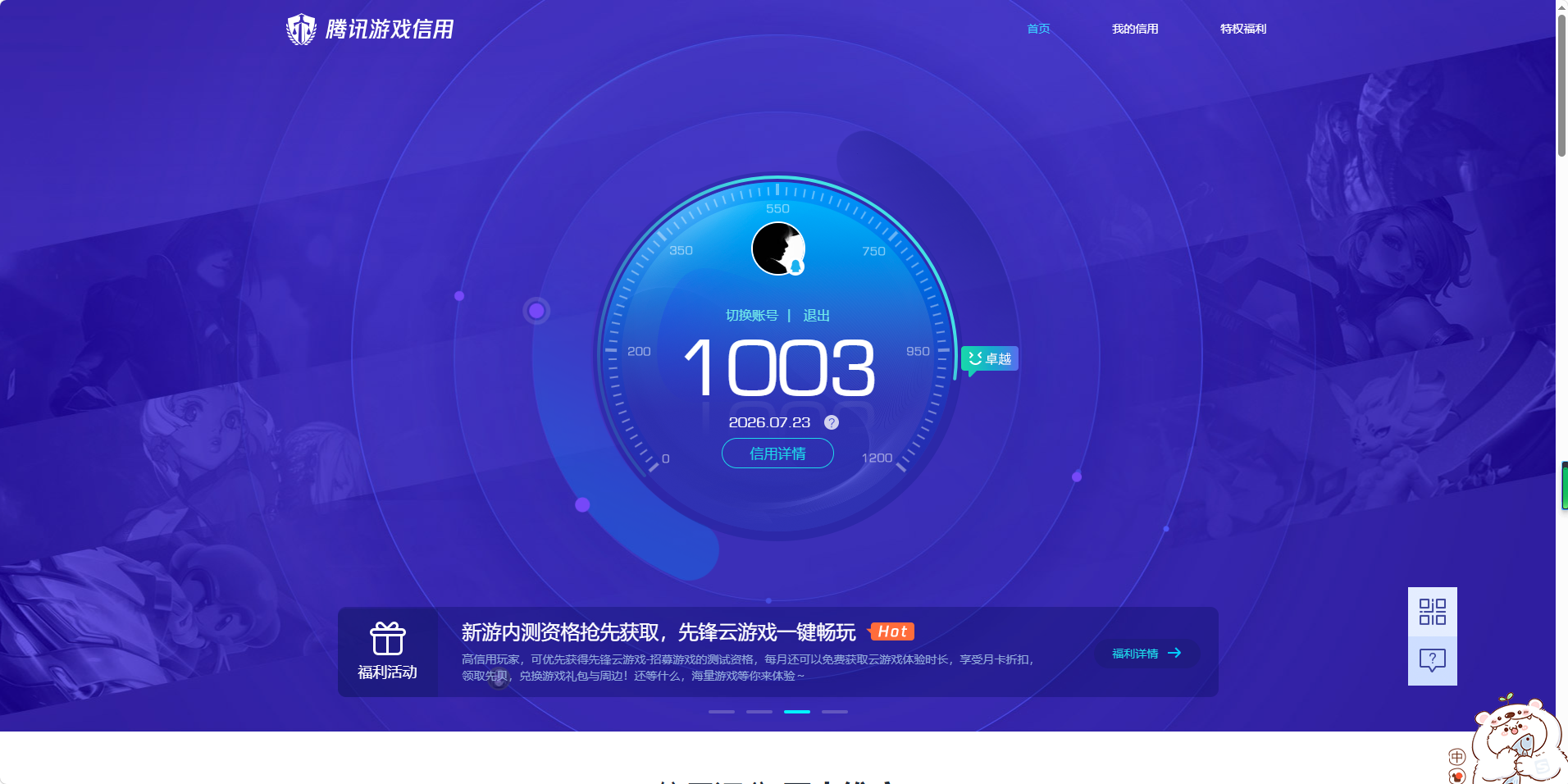Open the feedback question bubble icon
Image resolution: width=1568 pixels, height=784 pixels.
1433,661
